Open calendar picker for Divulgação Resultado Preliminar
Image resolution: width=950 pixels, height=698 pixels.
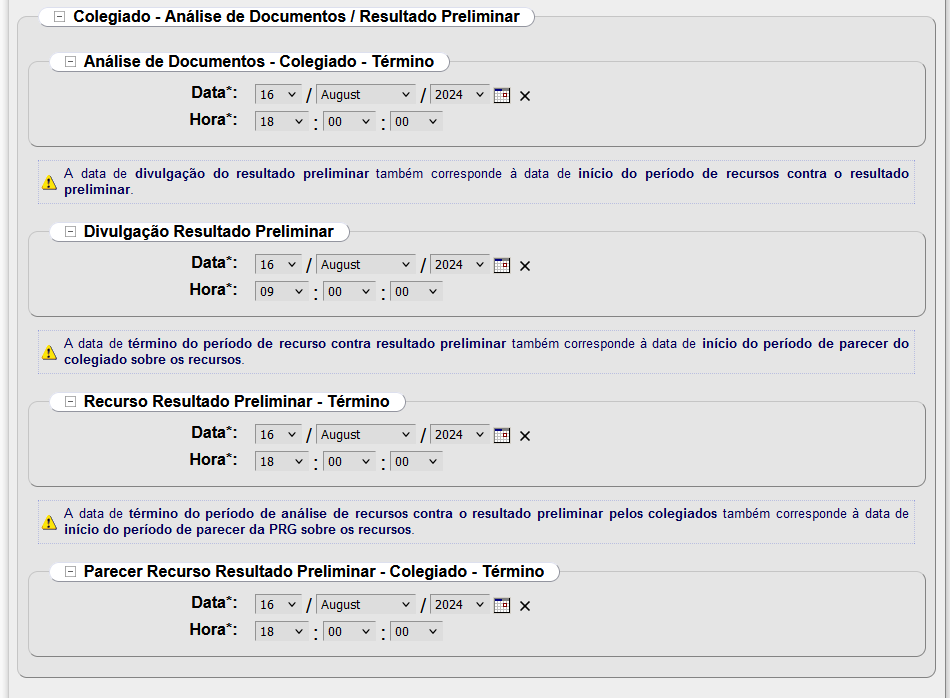click(x=502, y=265)
